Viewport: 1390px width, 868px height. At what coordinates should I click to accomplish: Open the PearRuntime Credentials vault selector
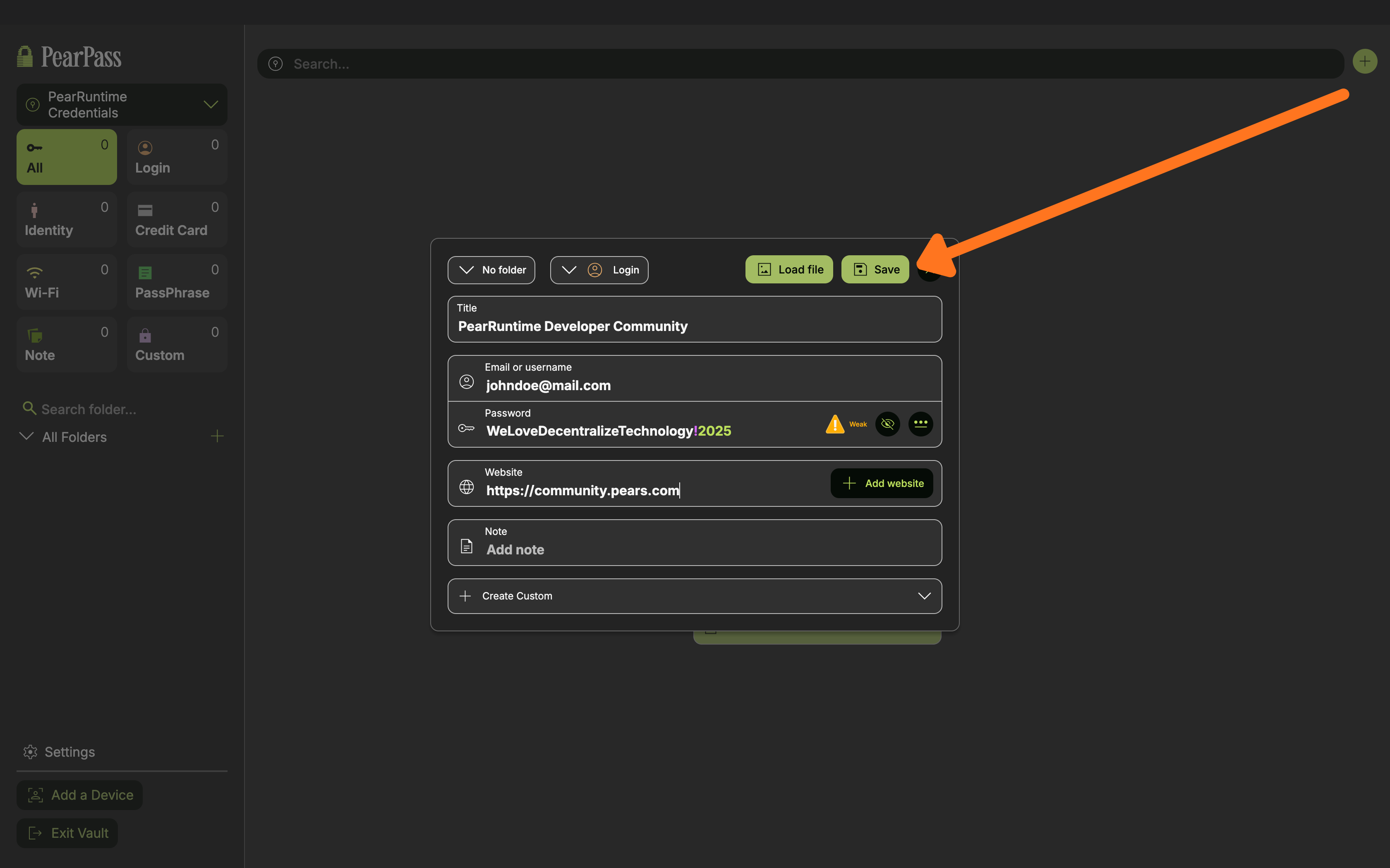122,105
